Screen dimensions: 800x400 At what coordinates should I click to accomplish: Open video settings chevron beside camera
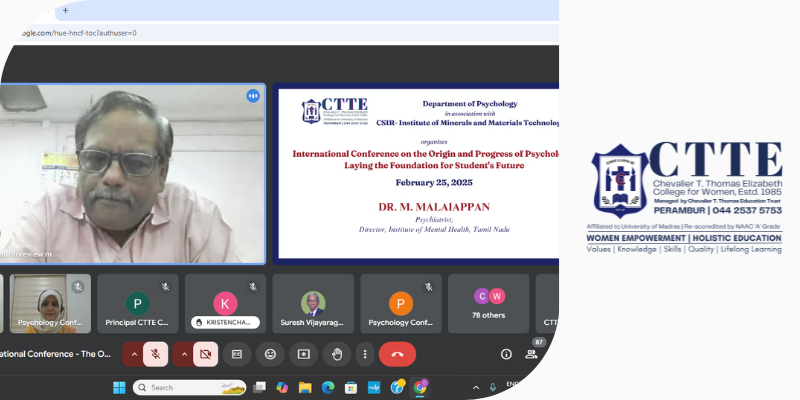(x=184, y=354)
